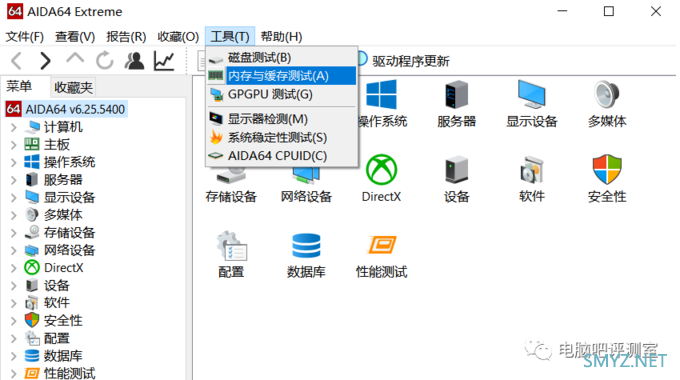This screenshot has height=380, width=680.
Task: Select 配置 in the left tree
Action: point(57,338)
